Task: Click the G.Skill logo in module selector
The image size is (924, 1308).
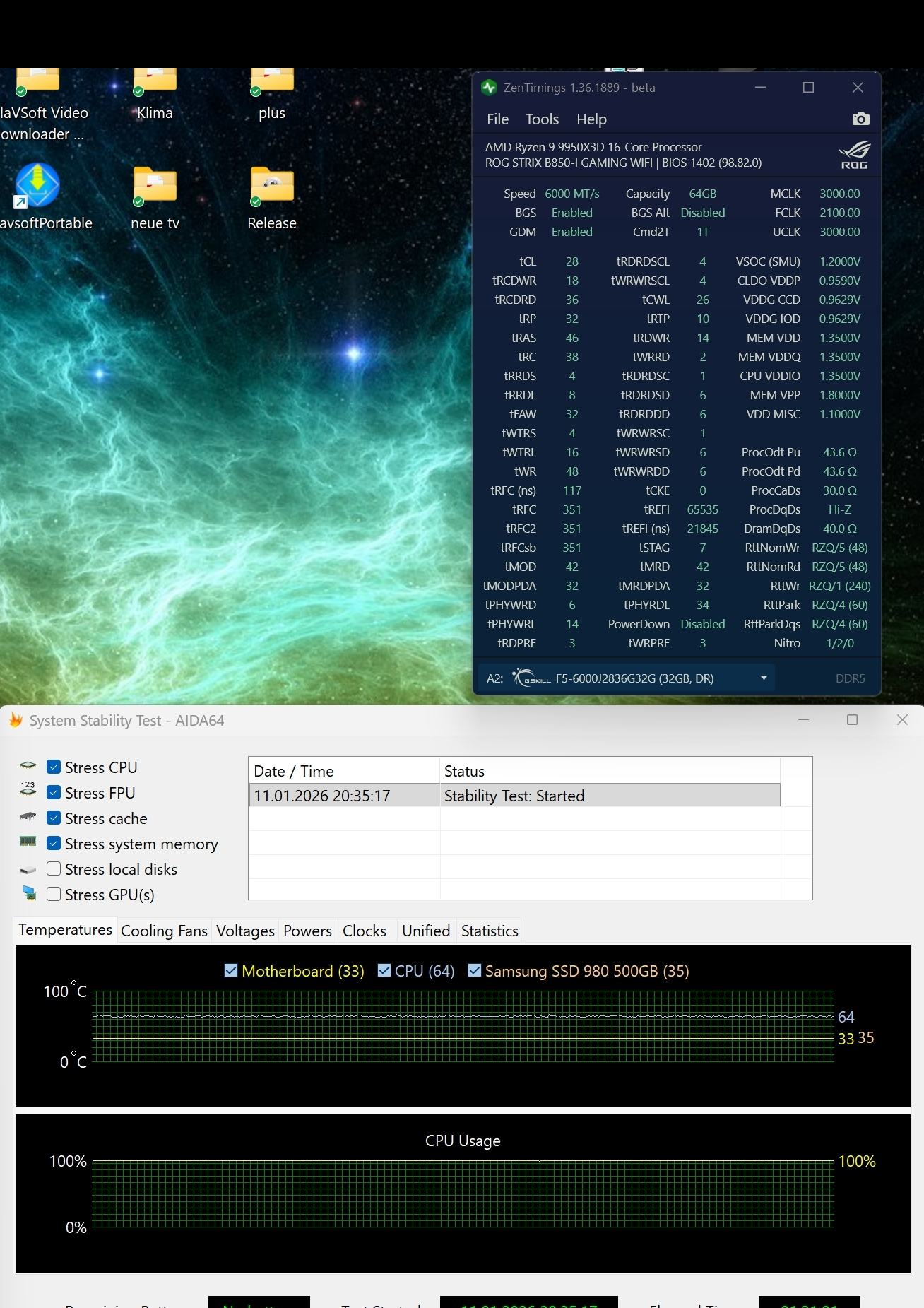Action: click(531, 678)
